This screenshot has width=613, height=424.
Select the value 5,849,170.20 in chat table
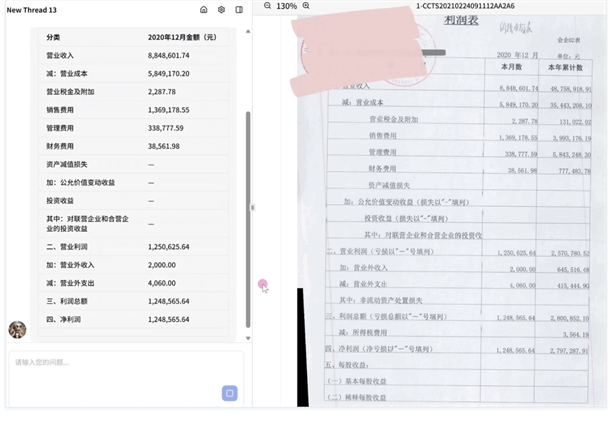tap(168, 73)
